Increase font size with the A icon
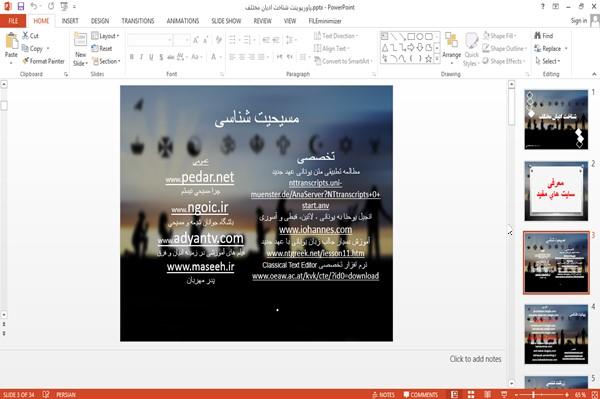The height and width of the screenshot is (399, 600). click(196, 39)
